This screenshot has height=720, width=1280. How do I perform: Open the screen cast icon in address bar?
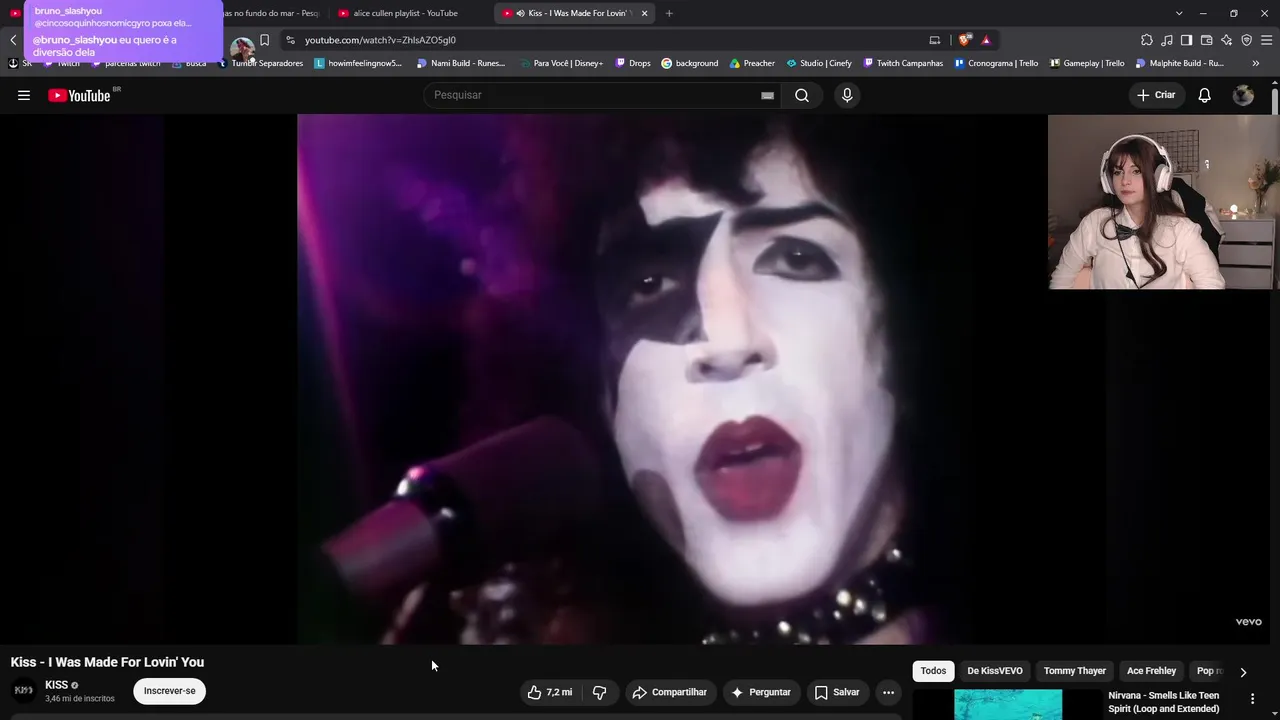pos(935,40)
